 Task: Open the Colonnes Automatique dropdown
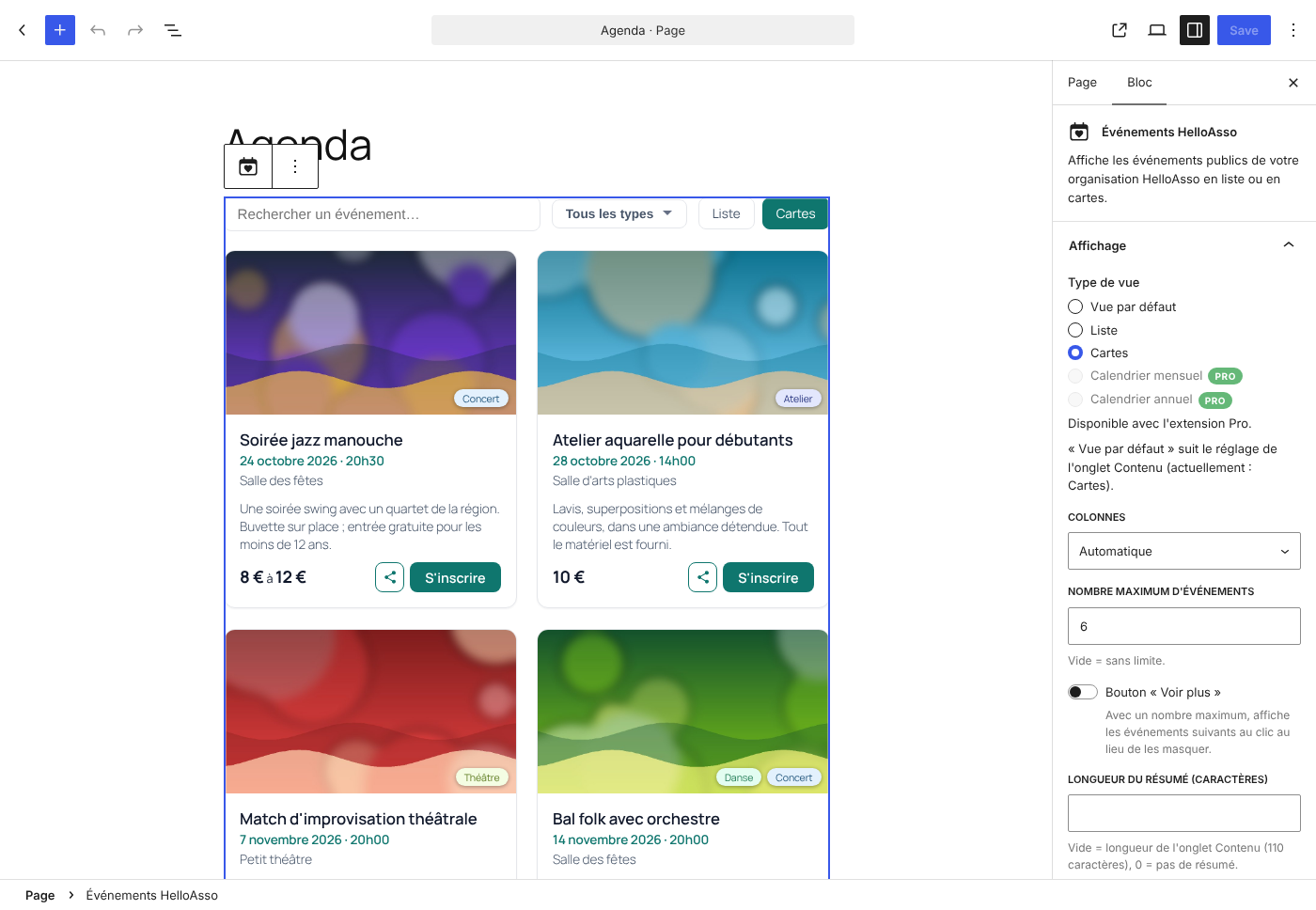point(1184,551)
